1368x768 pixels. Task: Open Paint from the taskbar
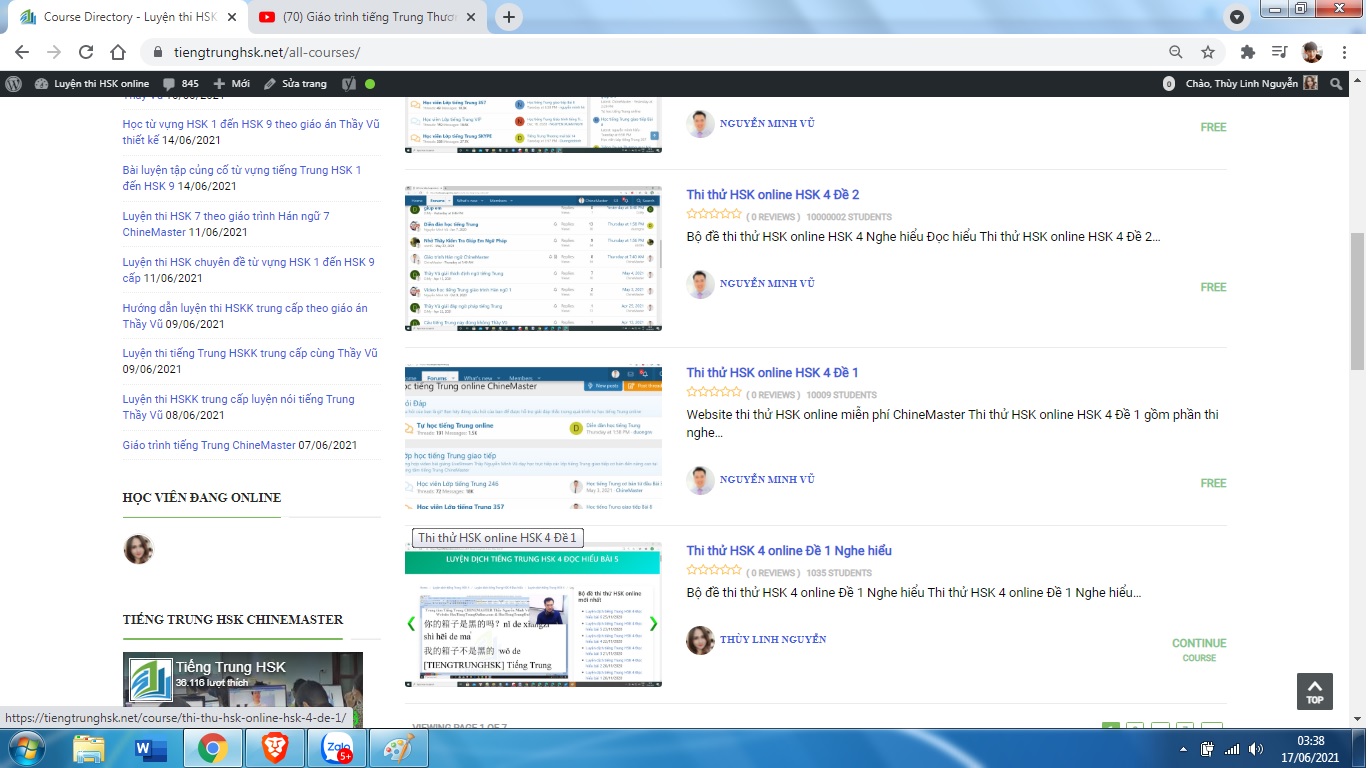coord(398,748)
